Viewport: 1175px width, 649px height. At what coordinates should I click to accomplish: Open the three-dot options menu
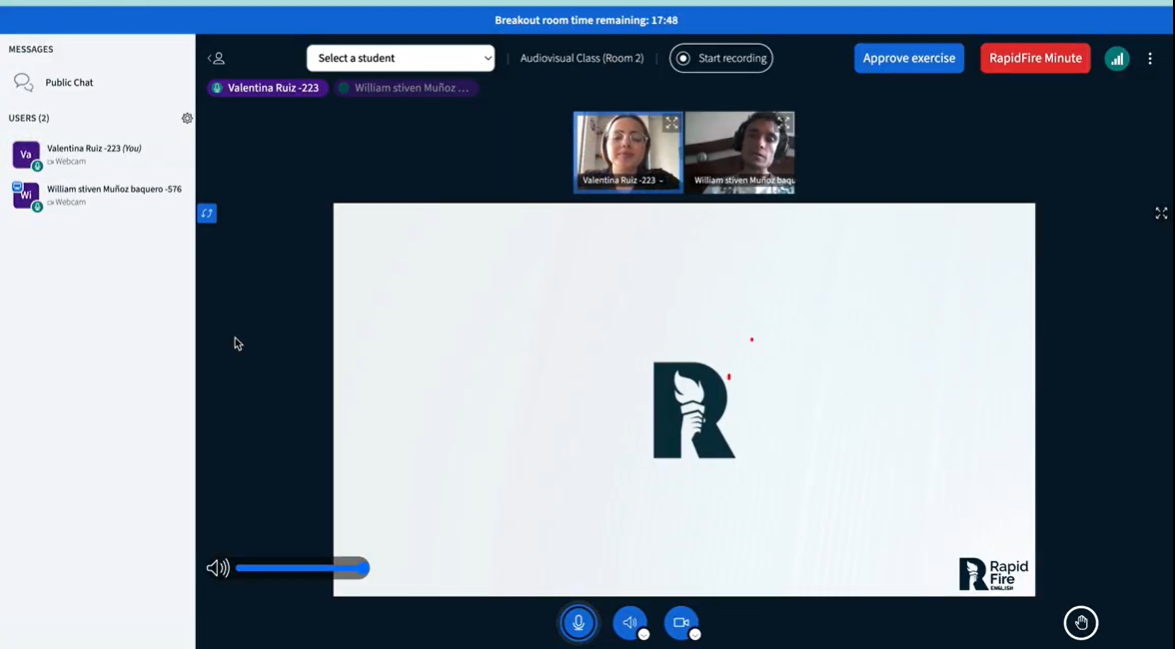pos(1150,58)
